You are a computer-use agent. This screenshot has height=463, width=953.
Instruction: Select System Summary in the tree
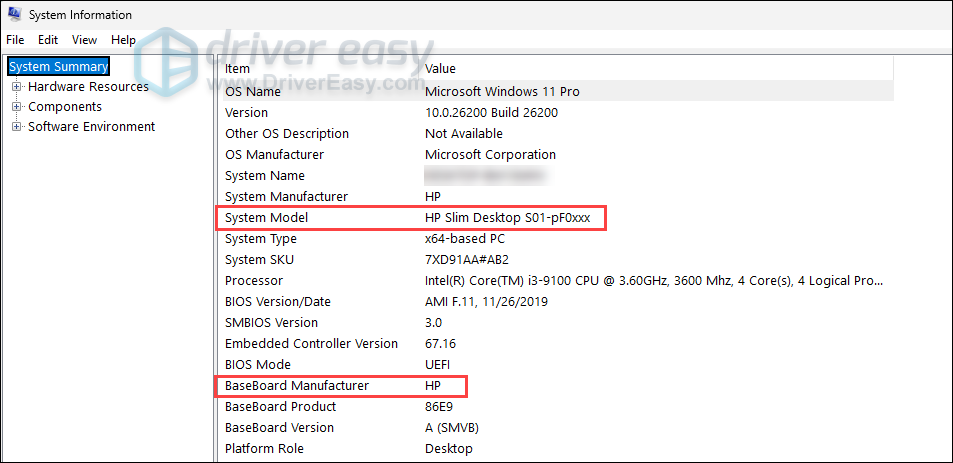coord(59,66)
